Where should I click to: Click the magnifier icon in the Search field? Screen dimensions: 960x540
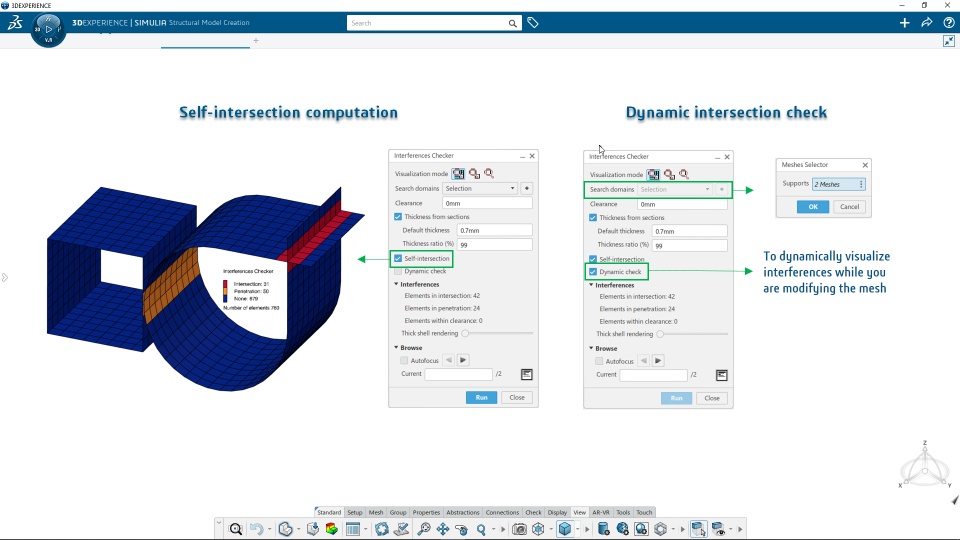(x=512, y=23)
